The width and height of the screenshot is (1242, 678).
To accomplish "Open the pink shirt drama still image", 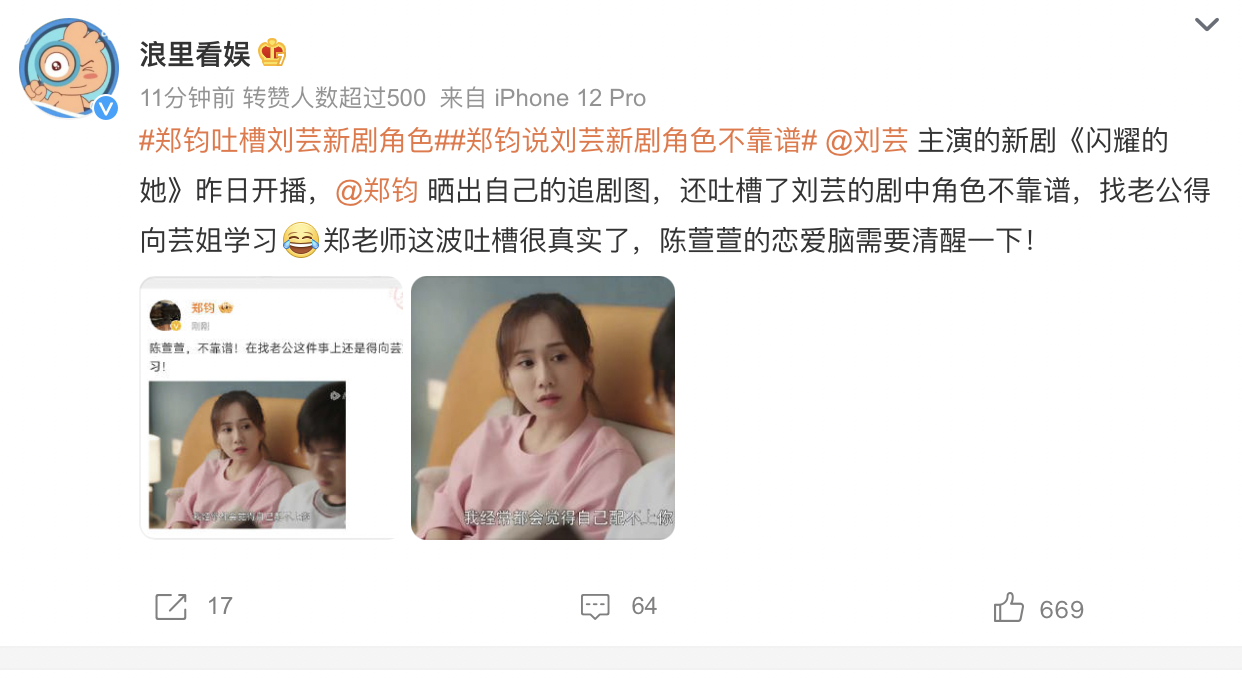I will (x=543, y=408).
